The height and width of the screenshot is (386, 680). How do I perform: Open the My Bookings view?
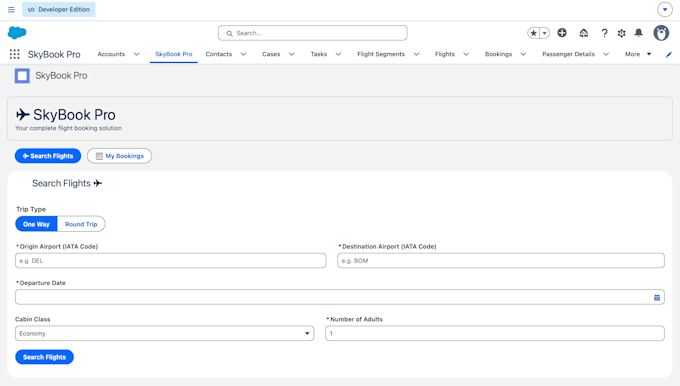[119, 156]
